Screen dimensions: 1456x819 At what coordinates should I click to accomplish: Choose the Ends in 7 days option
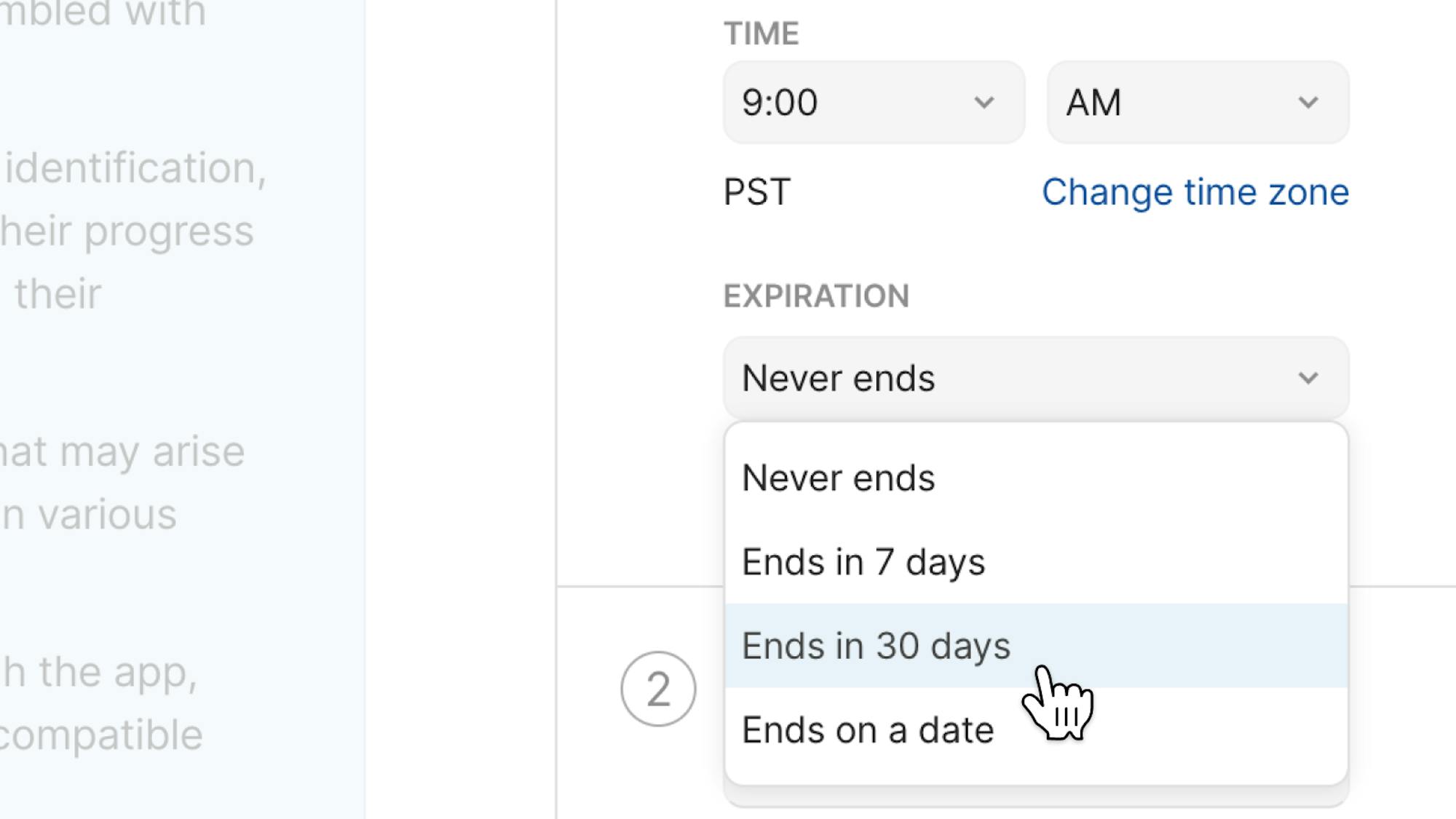pyautogui.click(x=863, y=562)
